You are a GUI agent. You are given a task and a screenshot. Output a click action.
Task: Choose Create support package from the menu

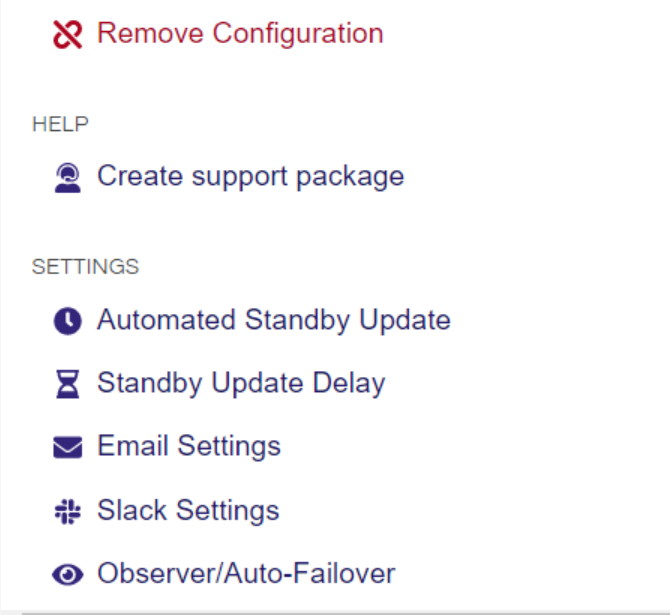click(250, 177)
